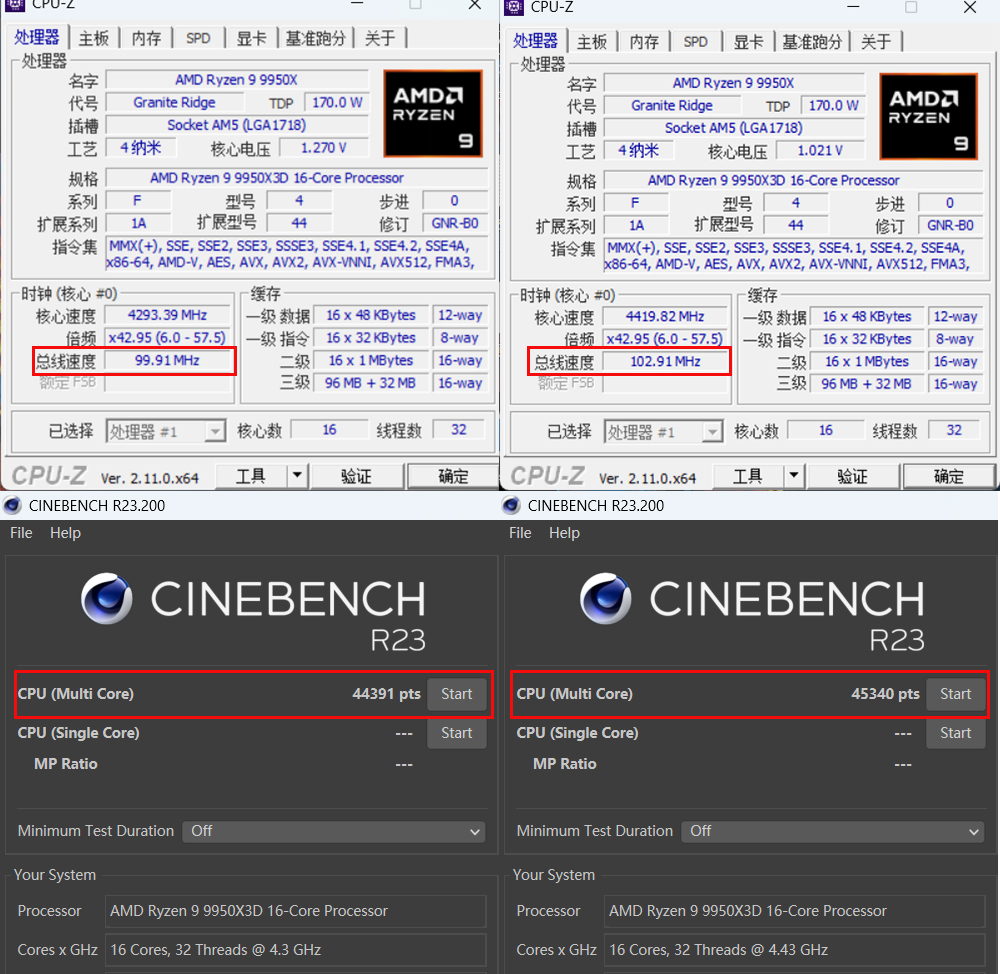Click left Cinebench title bar app icon
The image size is (1000, 974).
[x=12, y=506]
